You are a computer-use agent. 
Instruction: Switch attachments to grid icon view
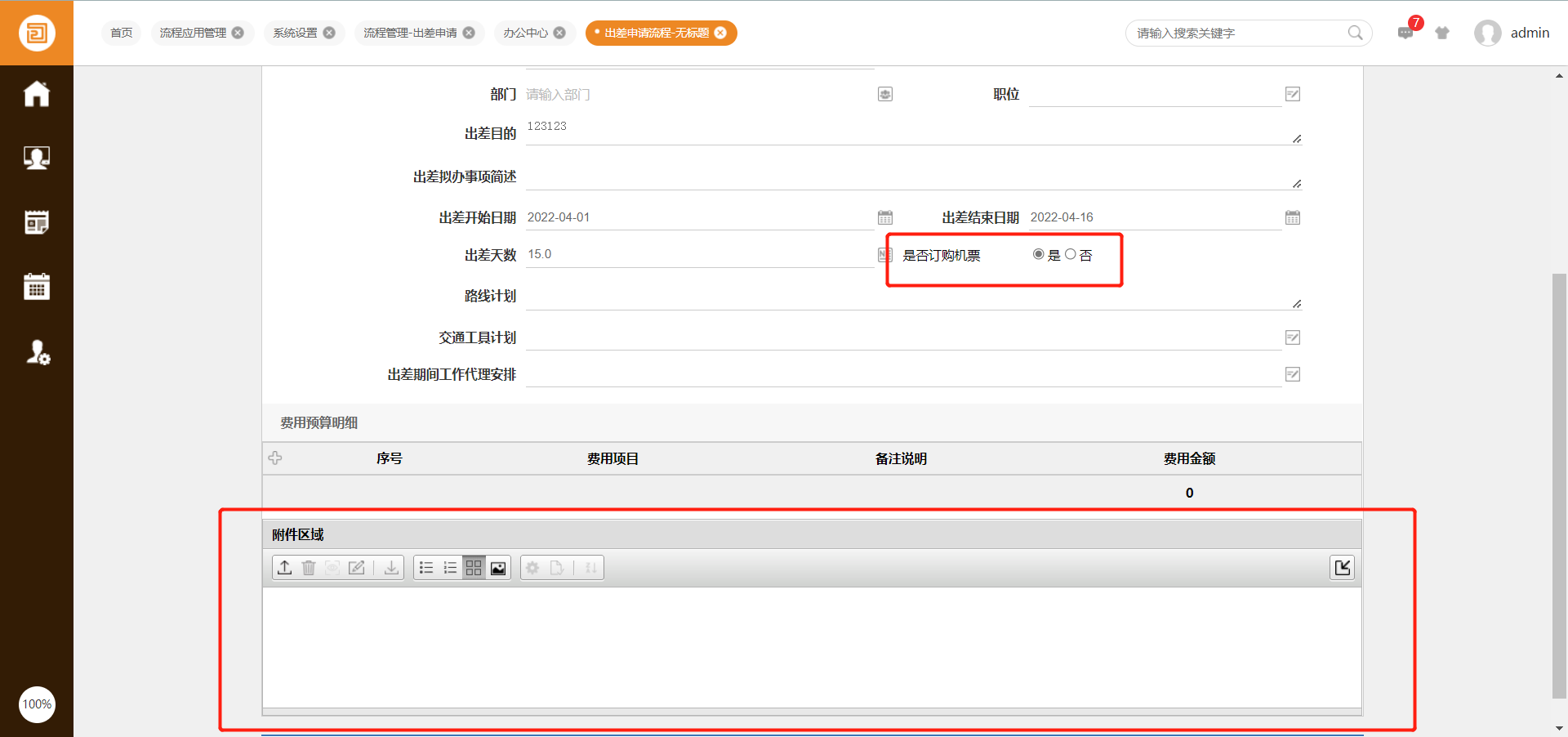474,568
